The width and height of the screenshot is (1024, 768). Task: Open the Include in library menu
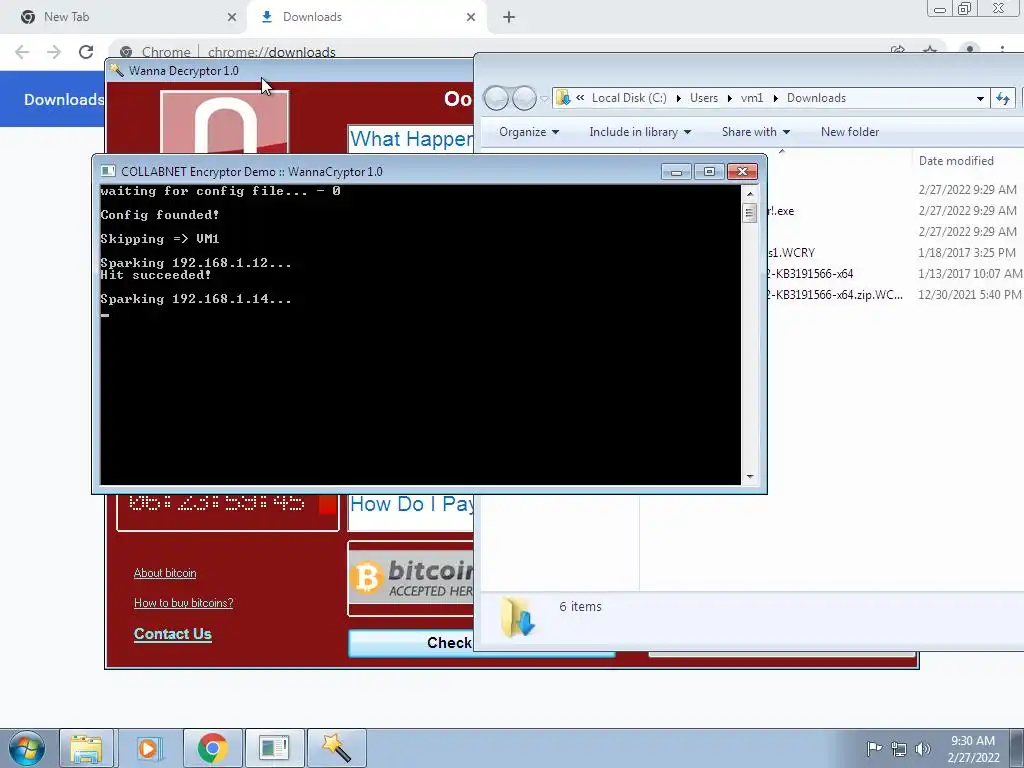(640, 132)
